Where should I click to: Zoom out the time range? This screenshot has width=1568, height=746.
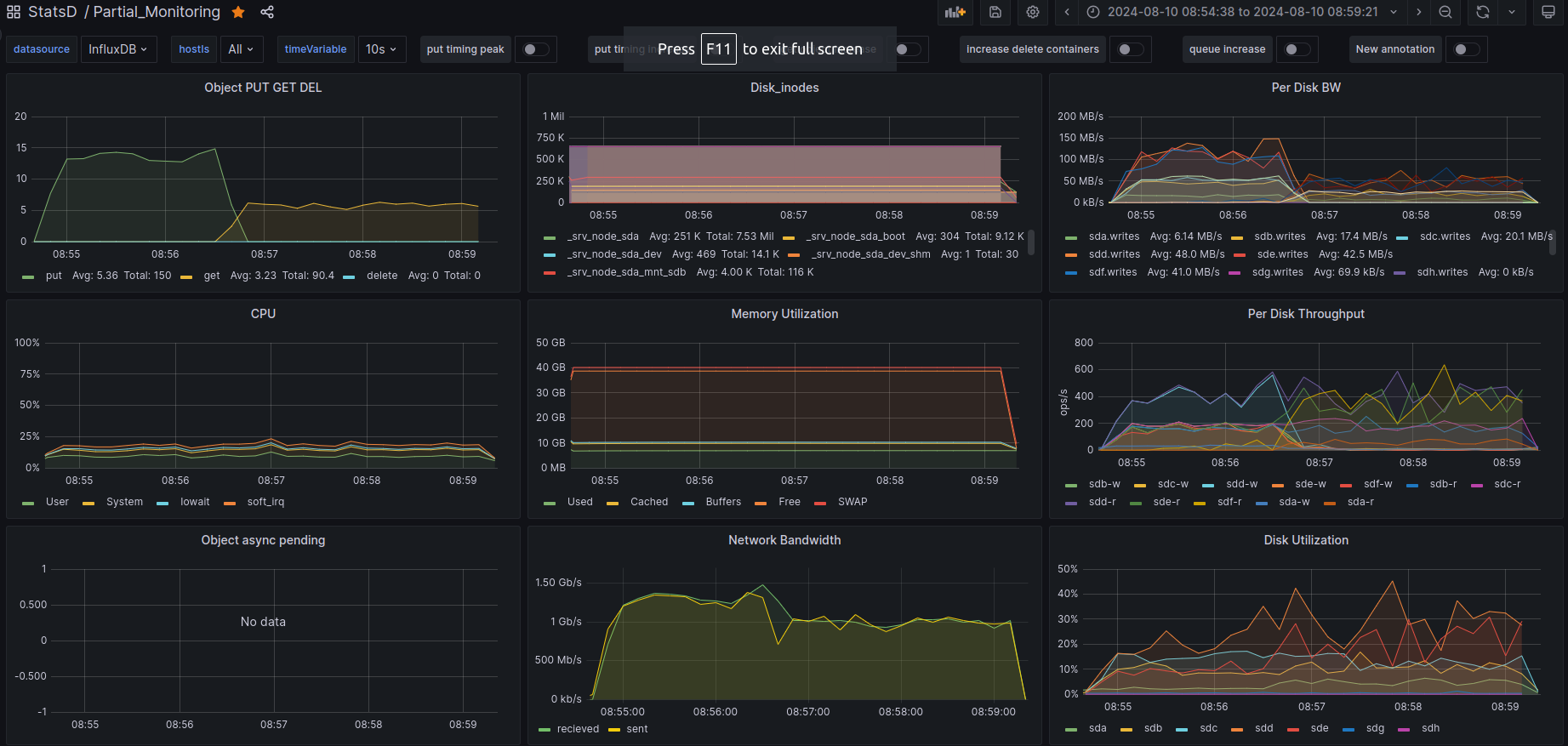tap(1445, 12)
